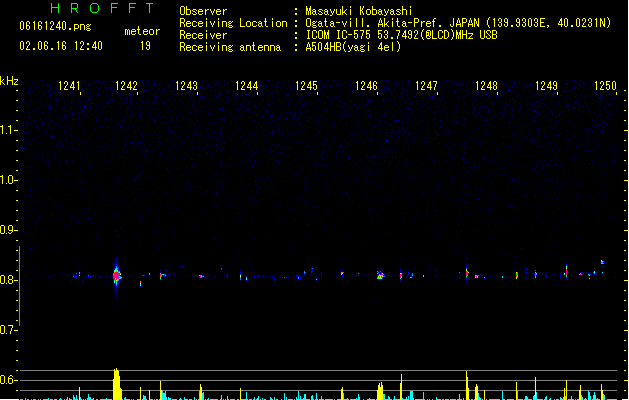Click the 1250 time axis marker
This screenshot has width=629, height=400.
point(605,86)
